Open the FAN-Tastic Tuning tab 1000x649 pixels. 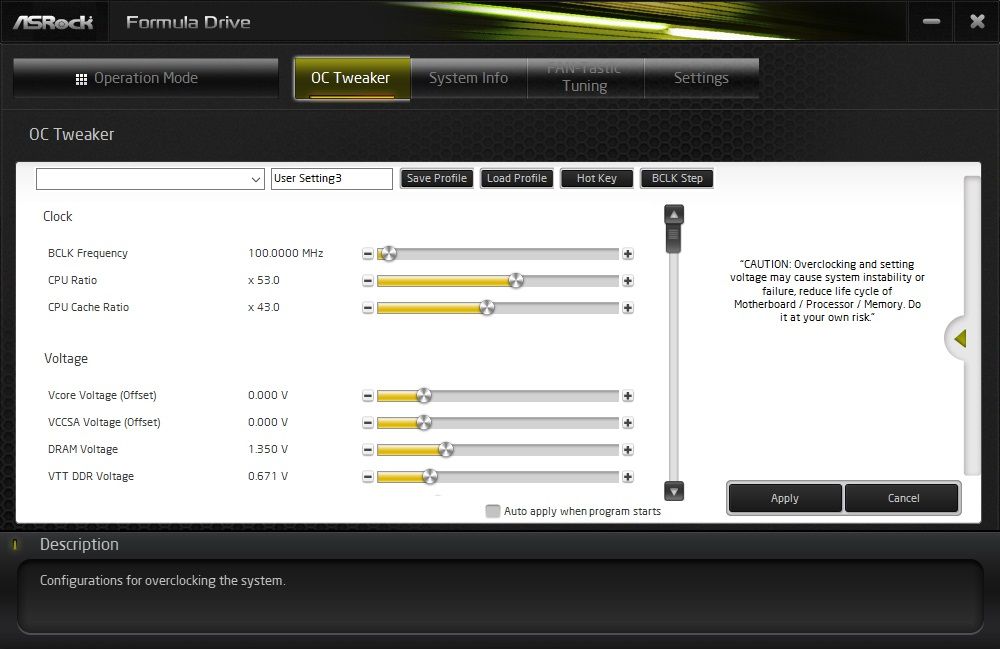(585, 78)
